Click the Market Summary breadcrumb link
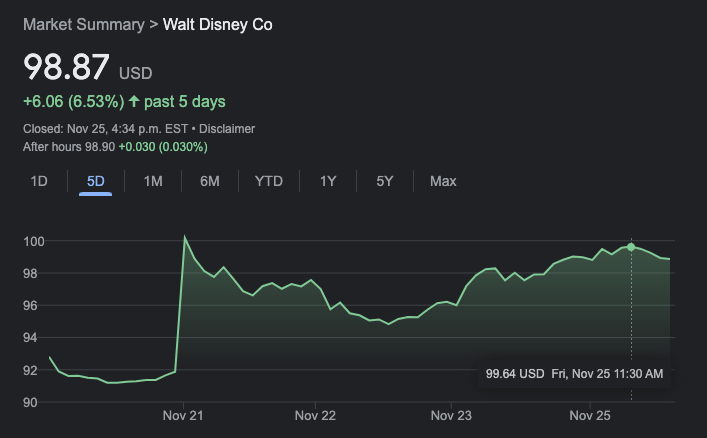Viewport: 707px width, 438px height. (83, 24)
